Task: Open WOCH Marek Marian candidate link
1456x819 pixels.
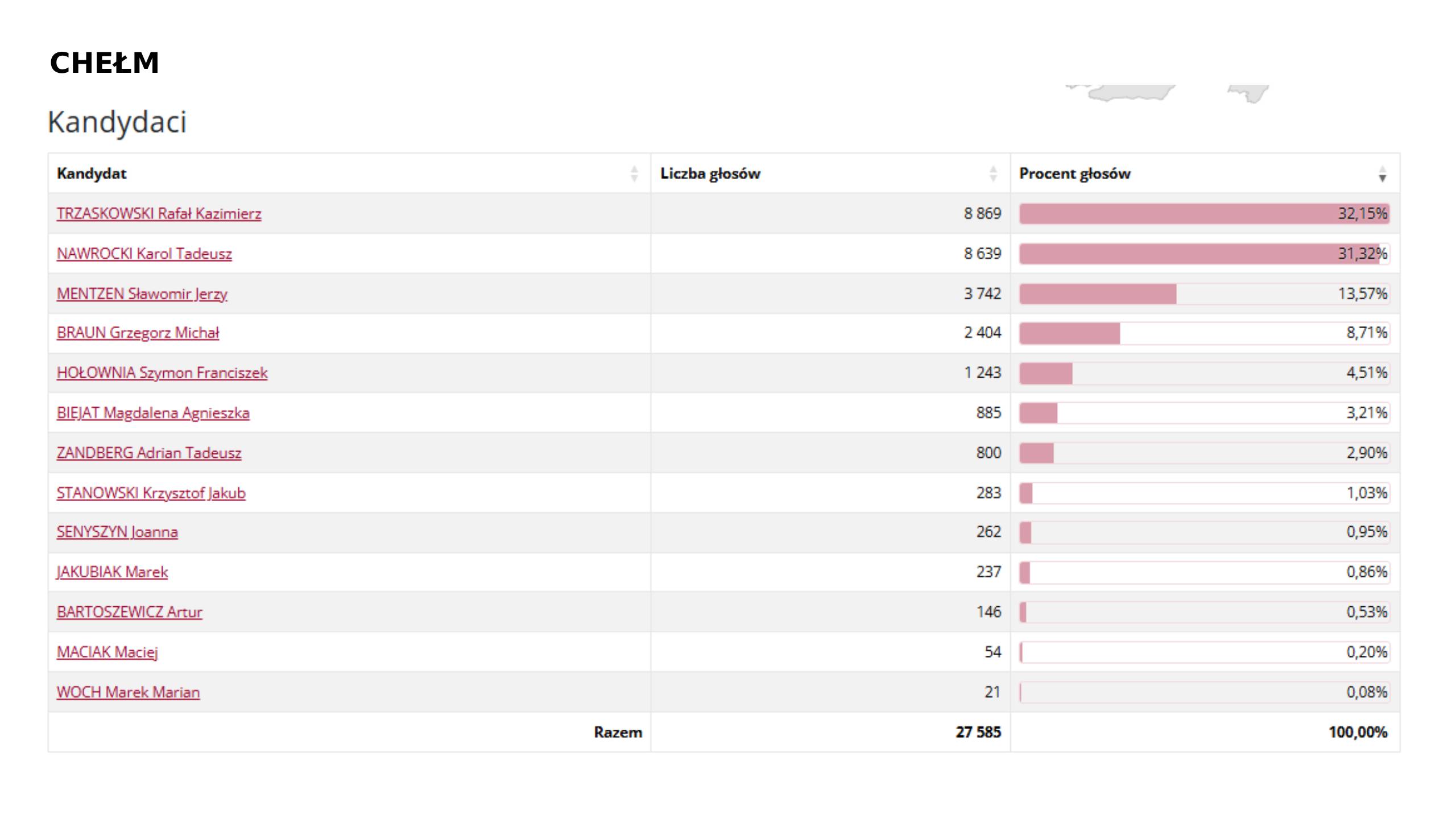Action: 128,693
